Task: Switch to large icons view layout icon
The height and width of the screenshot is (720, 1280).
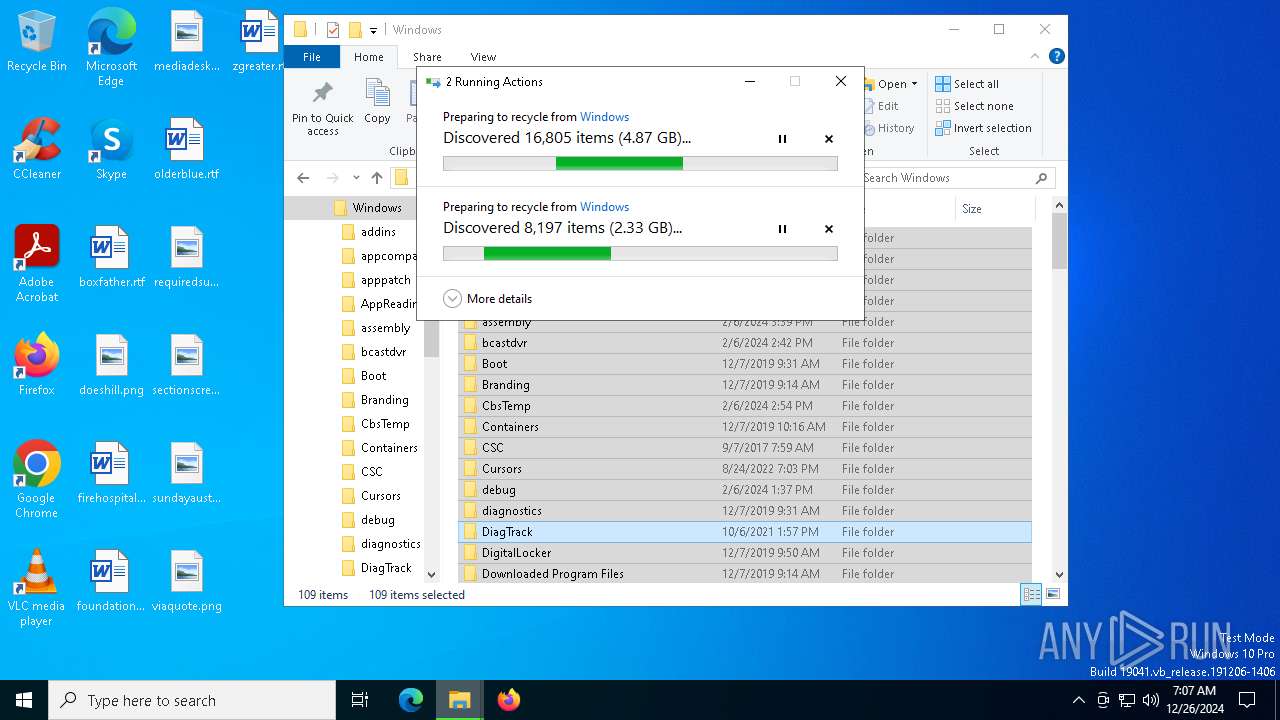Action: click(1052, 594)
